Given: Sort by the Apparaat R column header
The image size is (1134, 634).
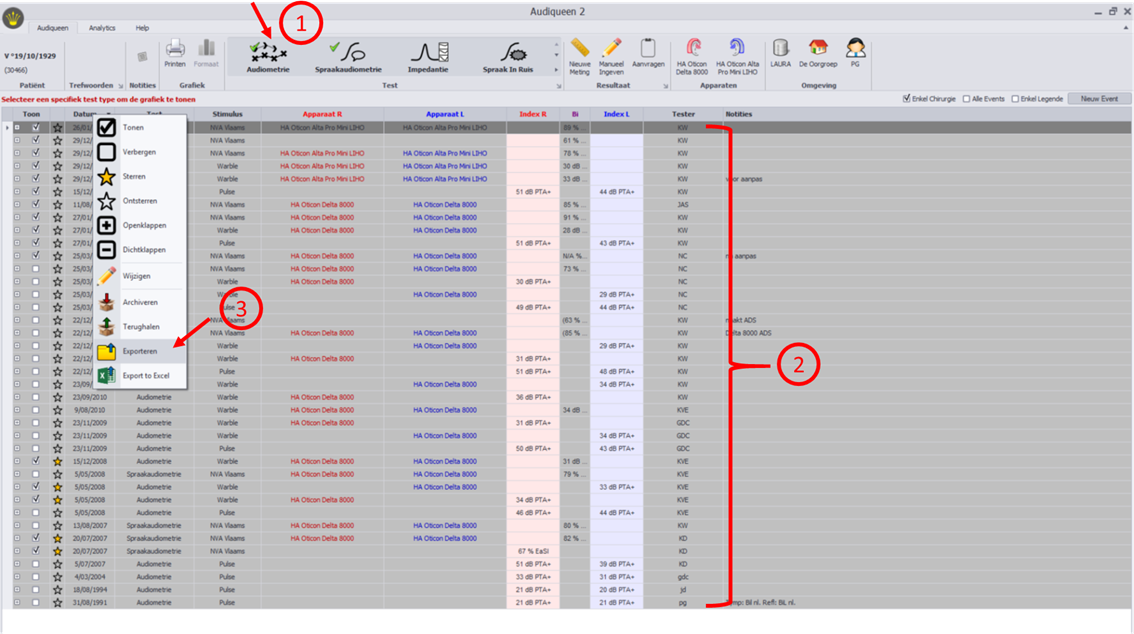Looking at the screenshot, I should click(323, 114).
